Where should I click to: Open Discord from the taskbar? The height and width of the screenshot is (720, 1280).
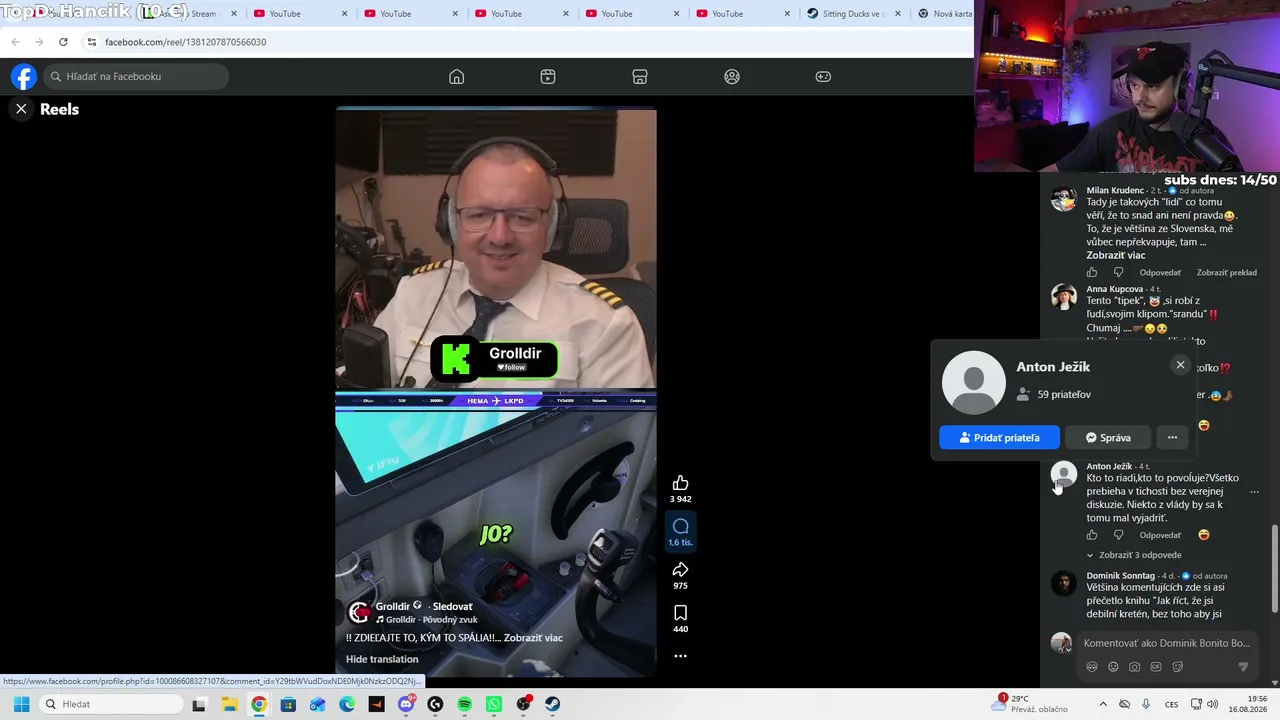click(406, 704)
